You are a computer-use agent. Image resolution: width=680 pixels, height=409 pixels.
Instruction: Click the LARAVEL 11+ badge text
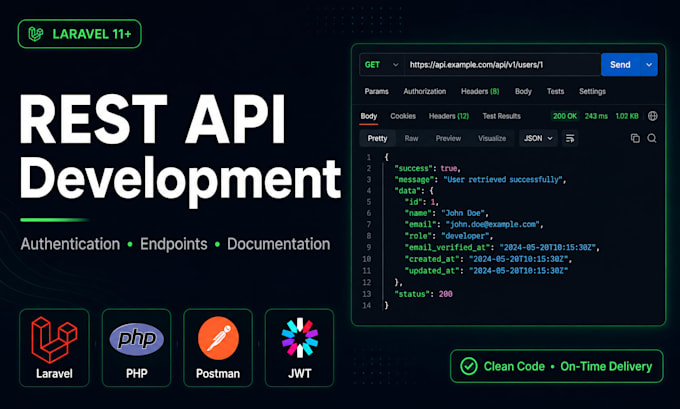click(92, 34)
